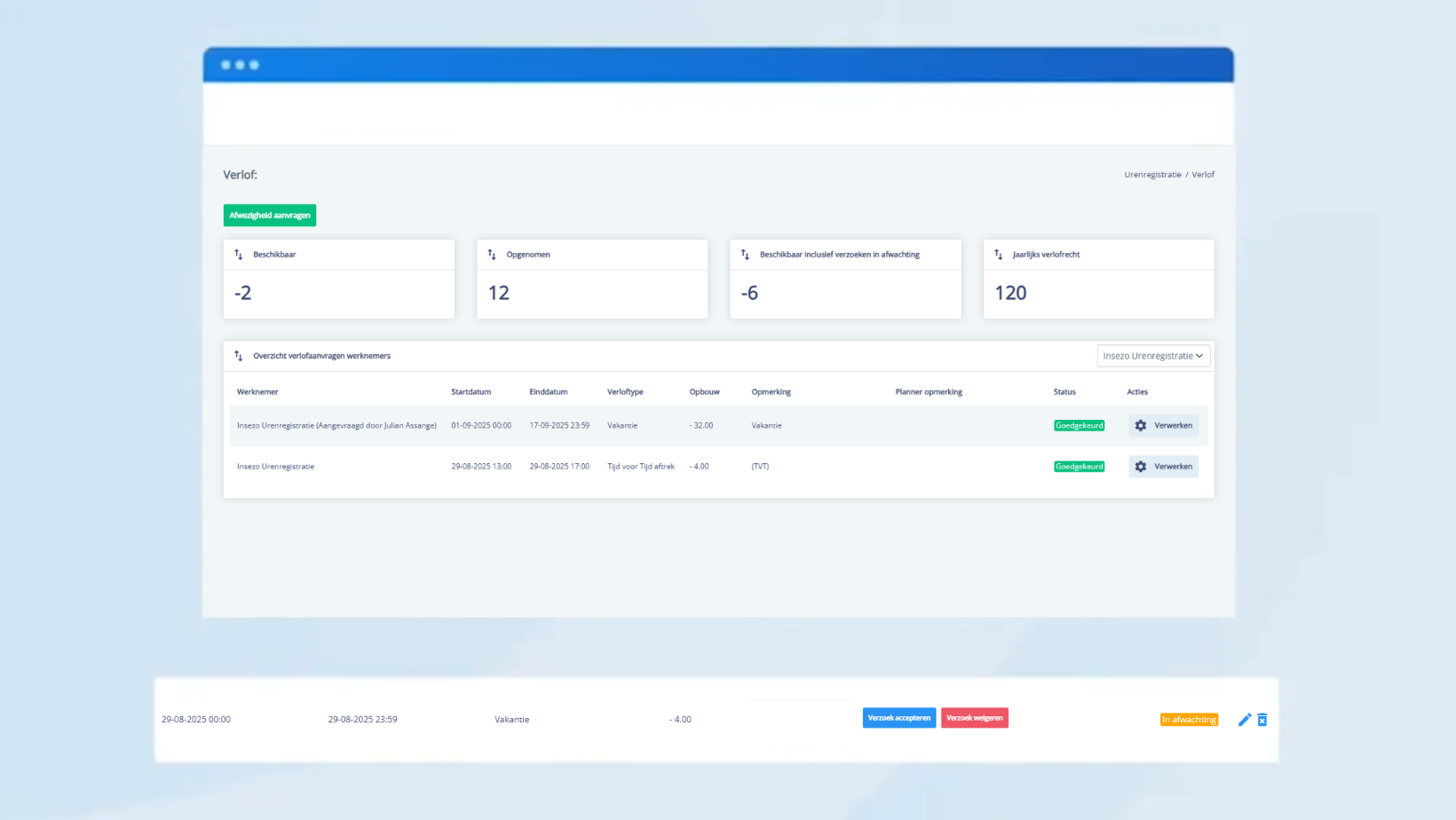Click the gear icon in Vakantie row
Viewport: 1456px width, 820px height.
[x=1141, y=426]
